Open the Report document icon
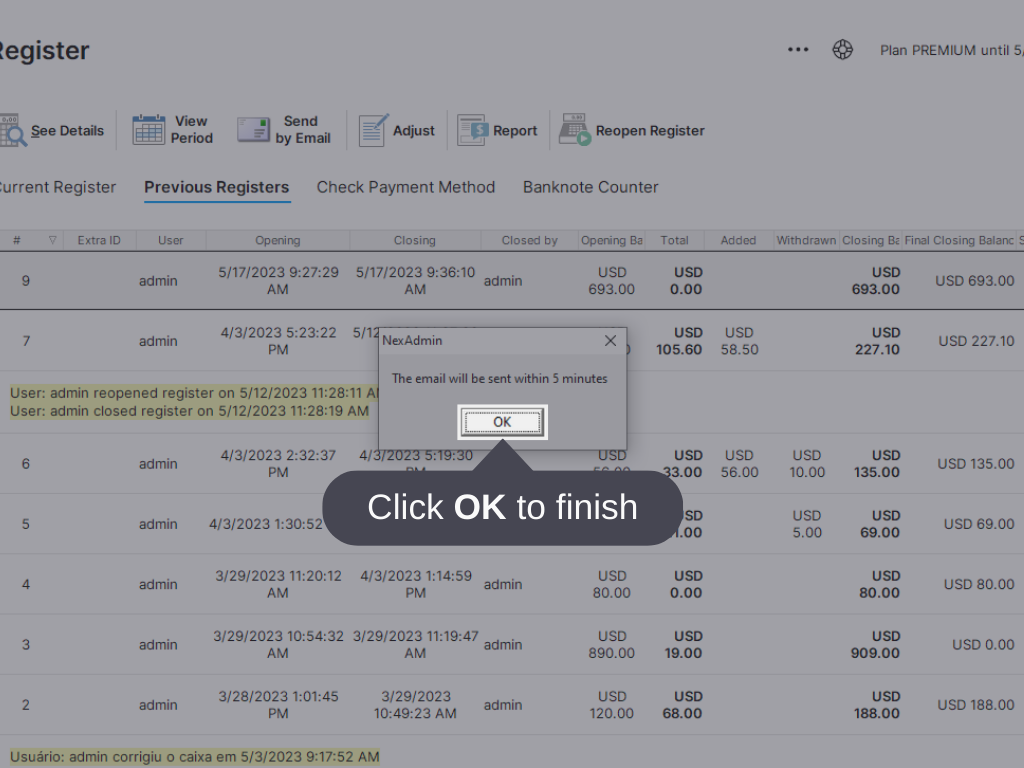Image resolution: width=1024 pixels, height=768 pixels. coord(471,130)
